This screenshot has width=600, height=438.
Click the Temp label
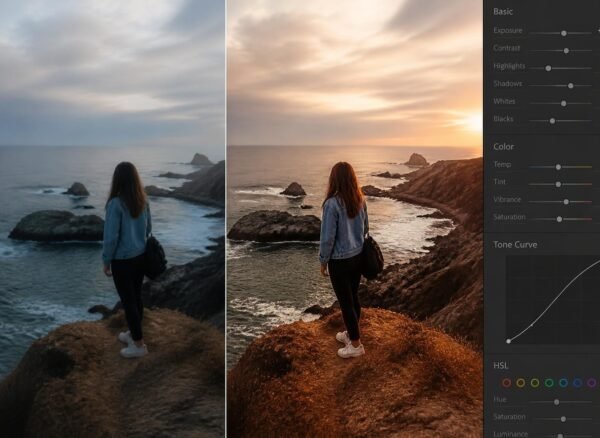click(x=502, y=164)
